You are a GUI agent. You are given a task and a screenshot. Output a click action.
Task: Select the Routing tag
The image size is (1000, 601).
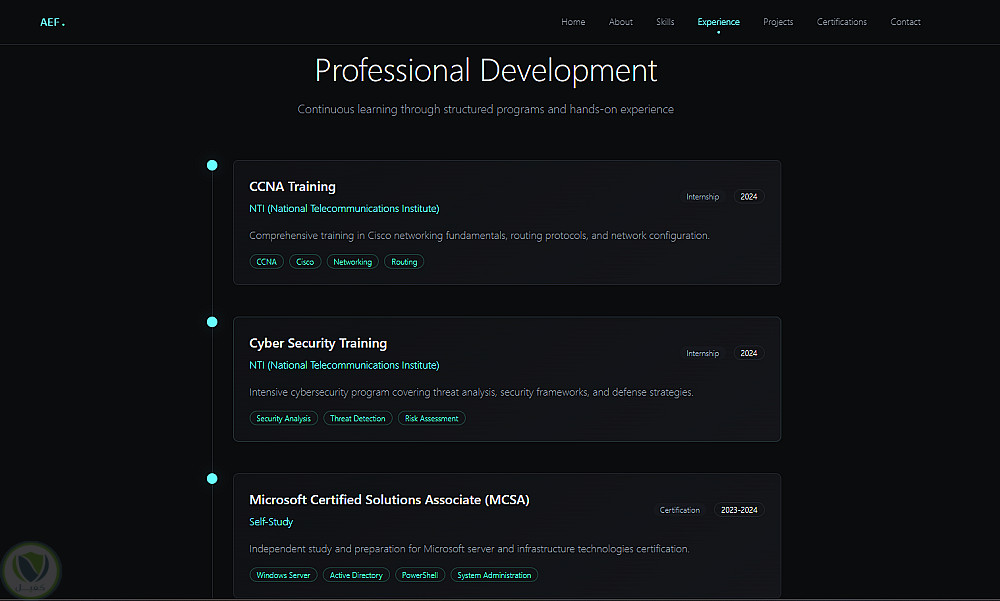(x=404, y=262)
